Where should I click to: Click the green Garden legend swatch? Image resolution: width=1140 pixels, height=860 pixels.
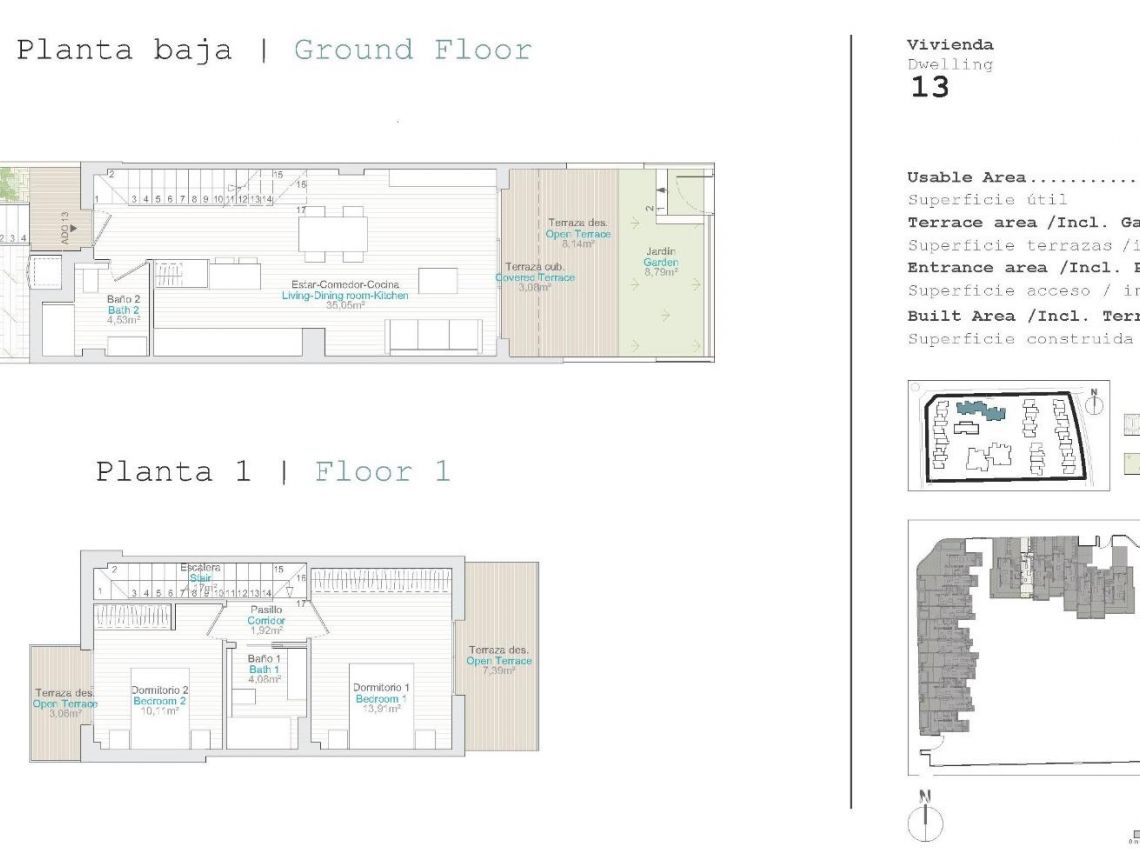coord(1131,464)
